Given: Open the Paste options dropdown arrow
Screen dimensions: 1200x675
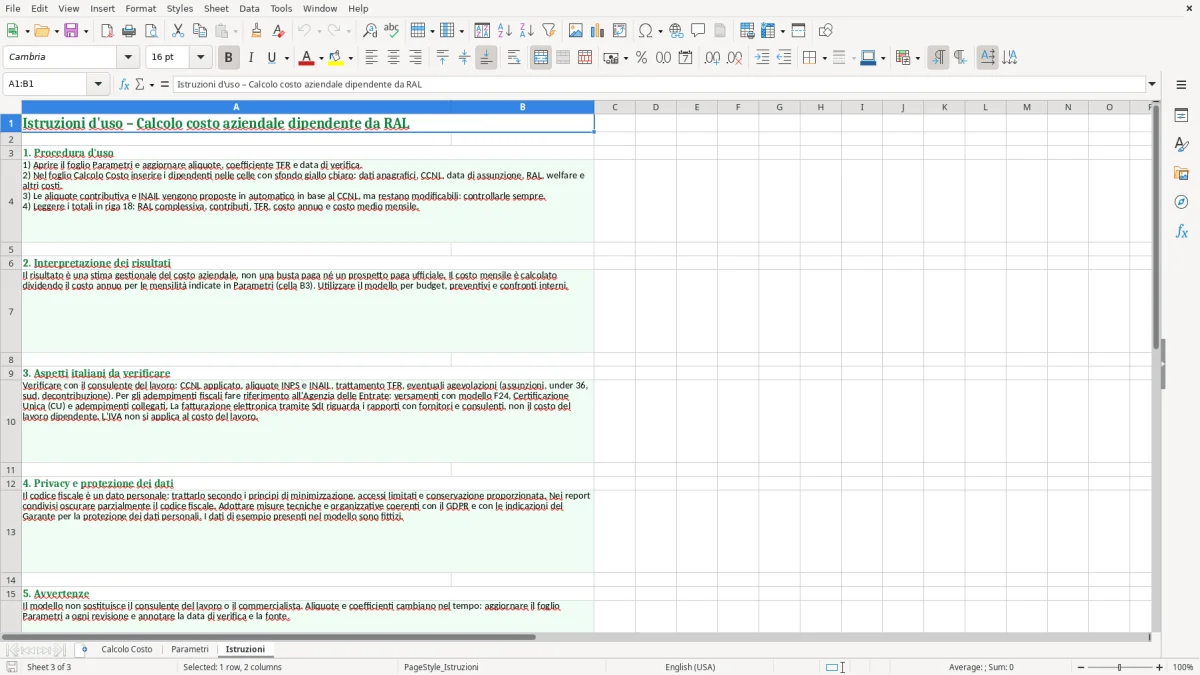Looking at the screenshot, I should tap(237, 31).
